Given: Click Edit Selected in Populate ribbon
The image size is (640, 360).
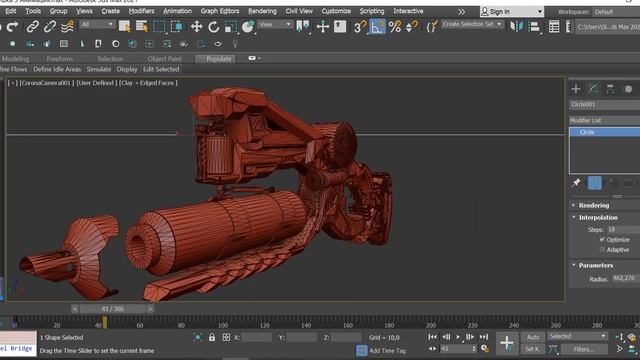Looking at the screenshot, I should (x=161, y=69).
